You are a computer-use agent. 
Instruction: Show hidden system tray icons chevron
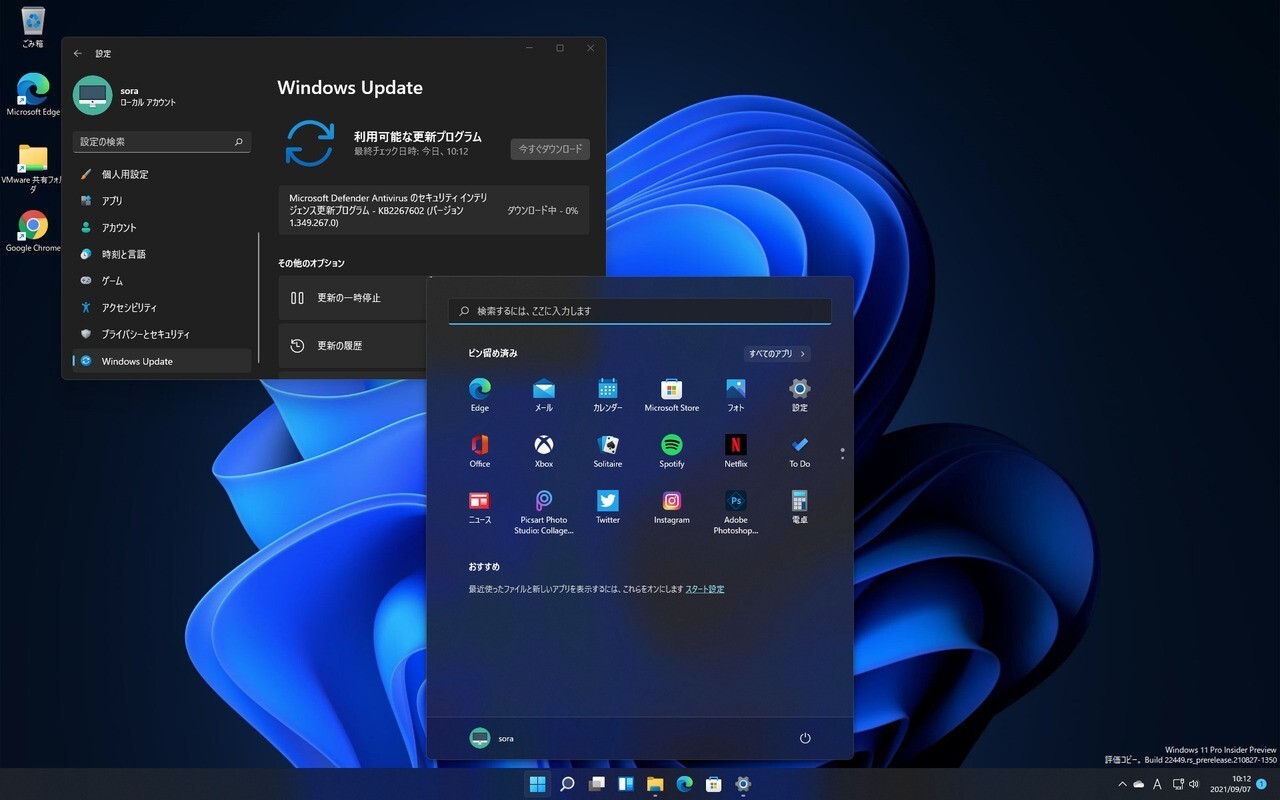1122,784
